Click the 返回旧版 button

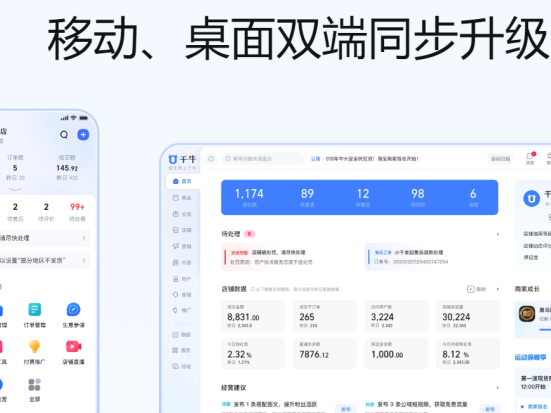click(500, 159)
